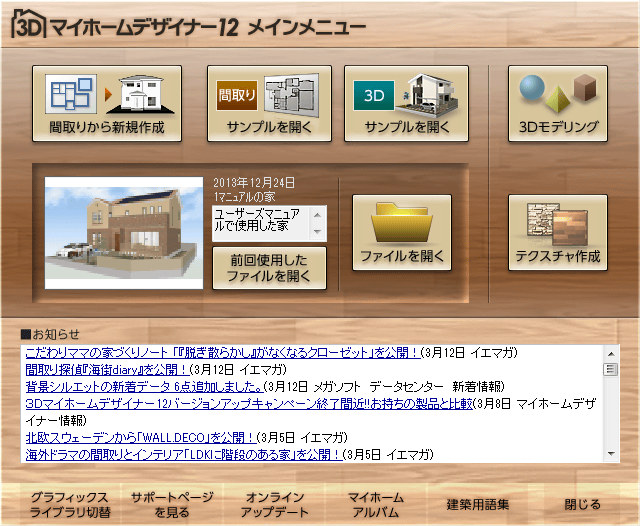The width and height of the screenshot is (640, 526).
Task: Open link 間取り探偵『海街diary』を公開
Action: pyautogui.click(x=107, y=370)
